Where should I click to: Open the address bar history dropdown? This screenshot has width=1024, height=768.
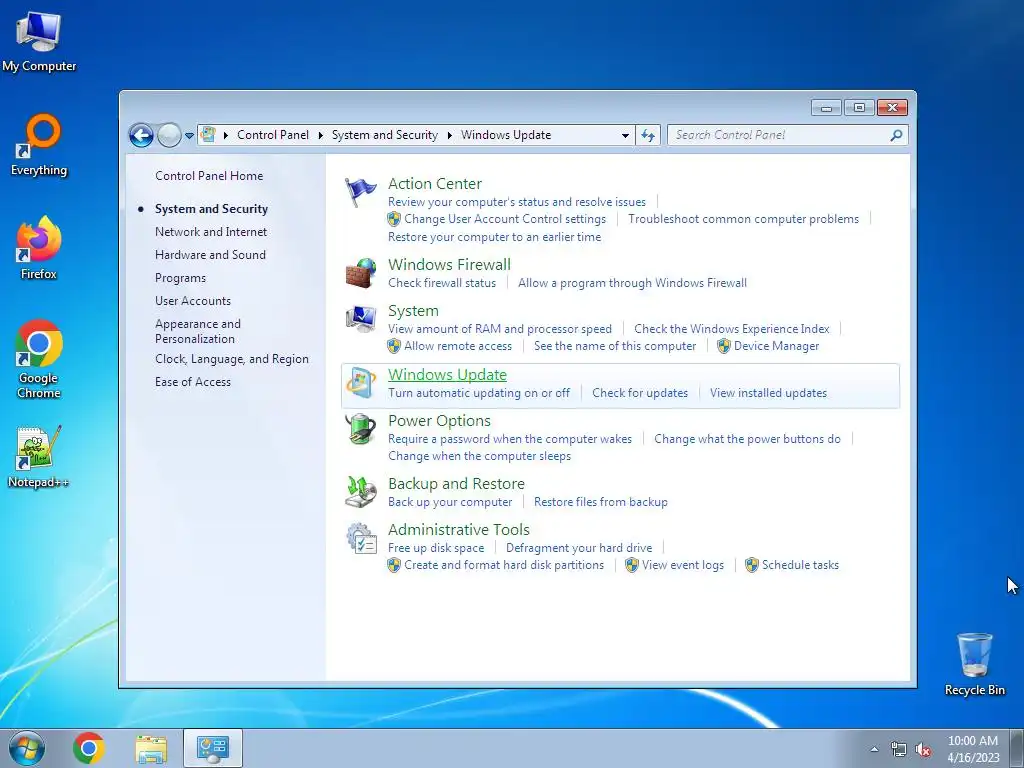point(625,135)
